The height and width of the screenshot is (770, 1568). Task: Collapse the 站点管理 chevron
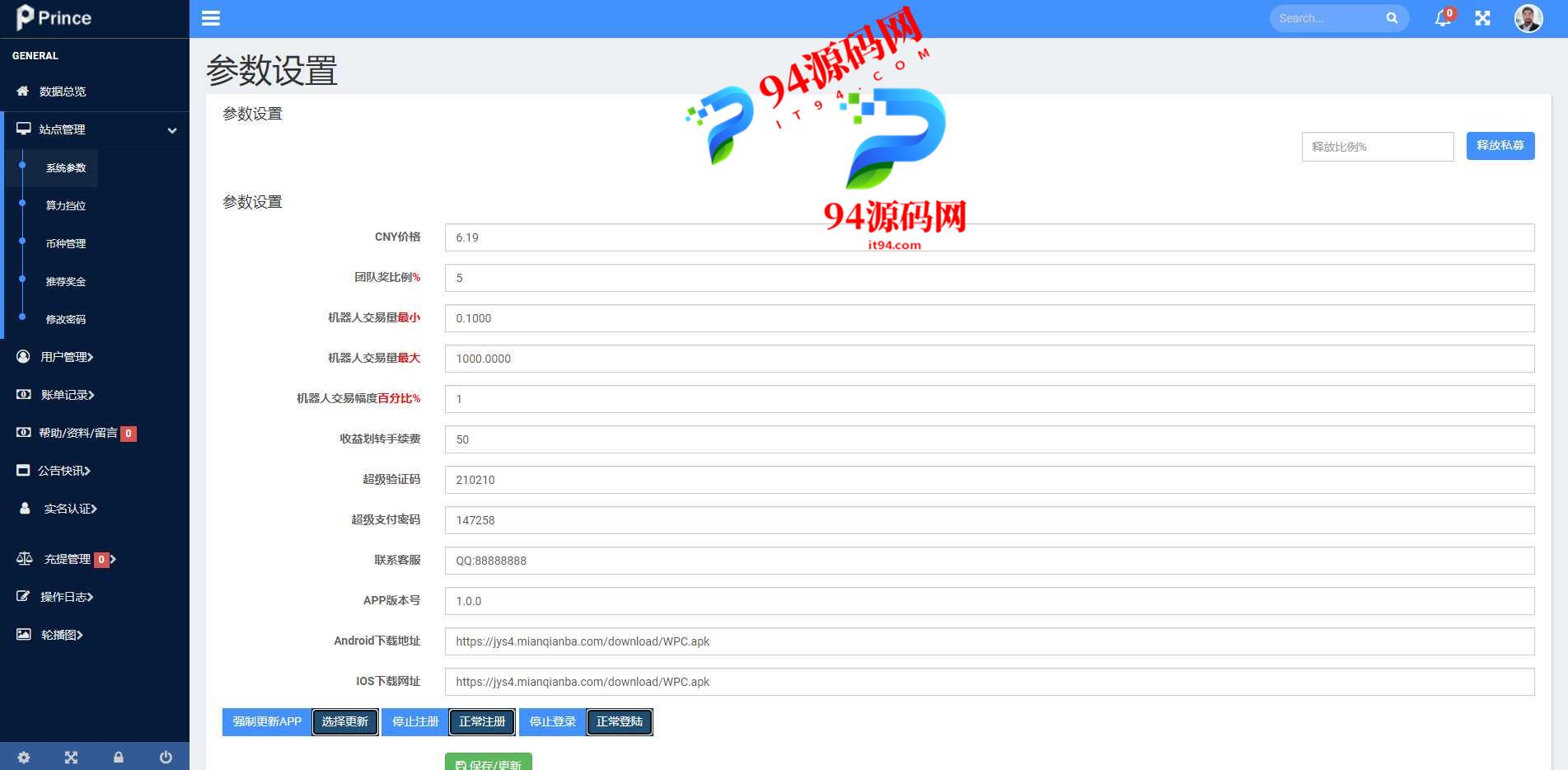click(x=172, y=130)
